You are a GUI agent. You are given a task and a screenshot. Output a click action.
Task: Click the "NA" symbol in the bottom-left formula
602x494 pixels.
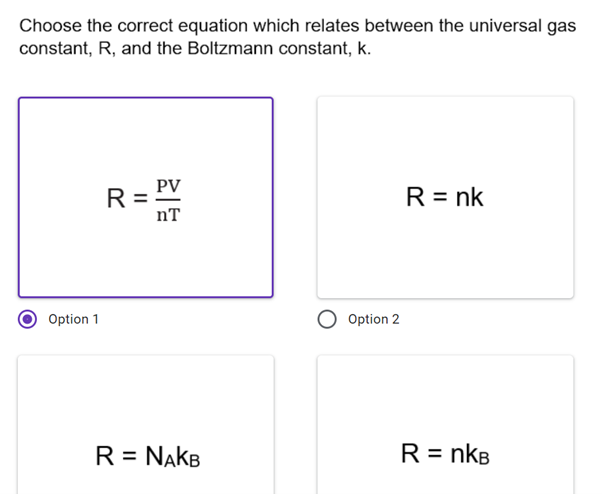(160, 456)
